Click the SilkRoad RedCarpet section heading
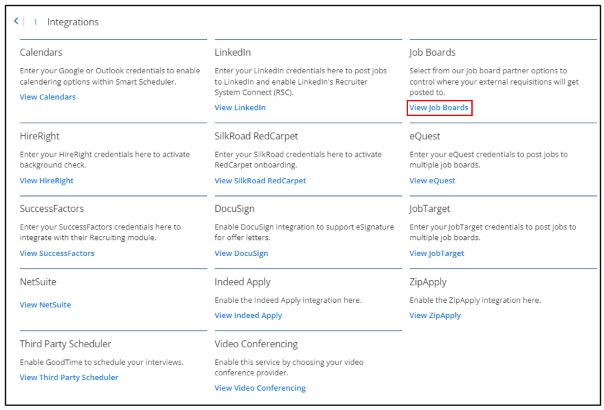 coord(256,136)
